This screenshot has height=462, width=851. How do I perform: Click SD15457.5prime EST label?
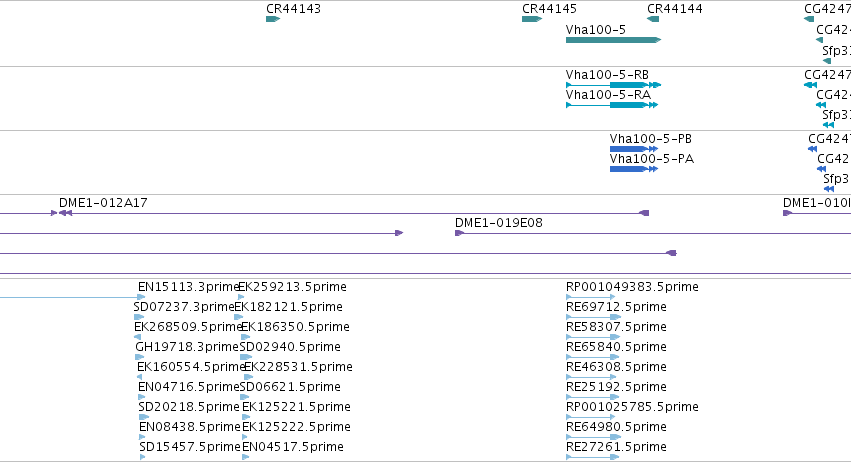[190, 447]
